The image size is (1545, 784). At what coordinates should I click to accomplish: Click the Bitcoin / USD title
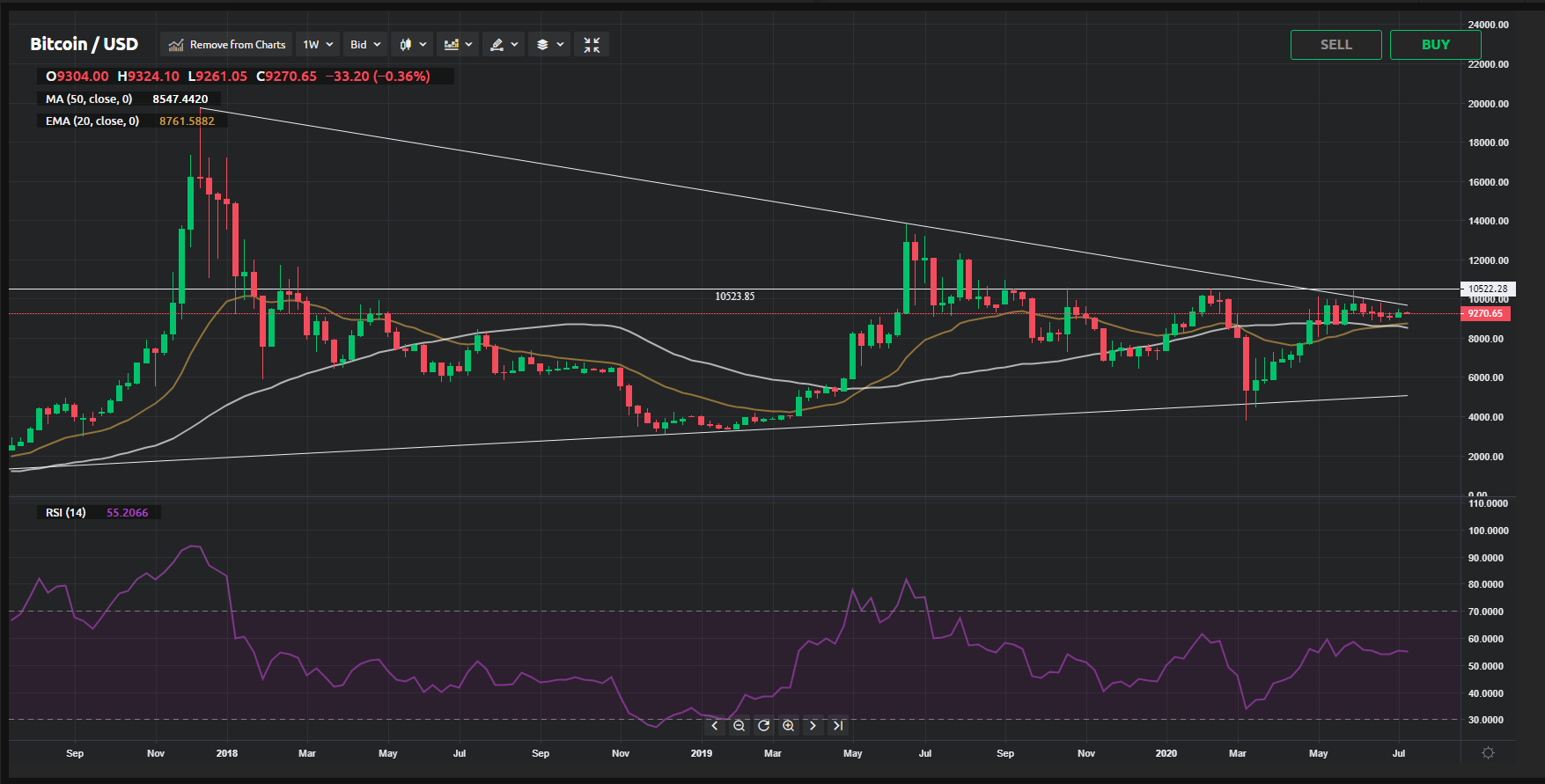[85, 44]
